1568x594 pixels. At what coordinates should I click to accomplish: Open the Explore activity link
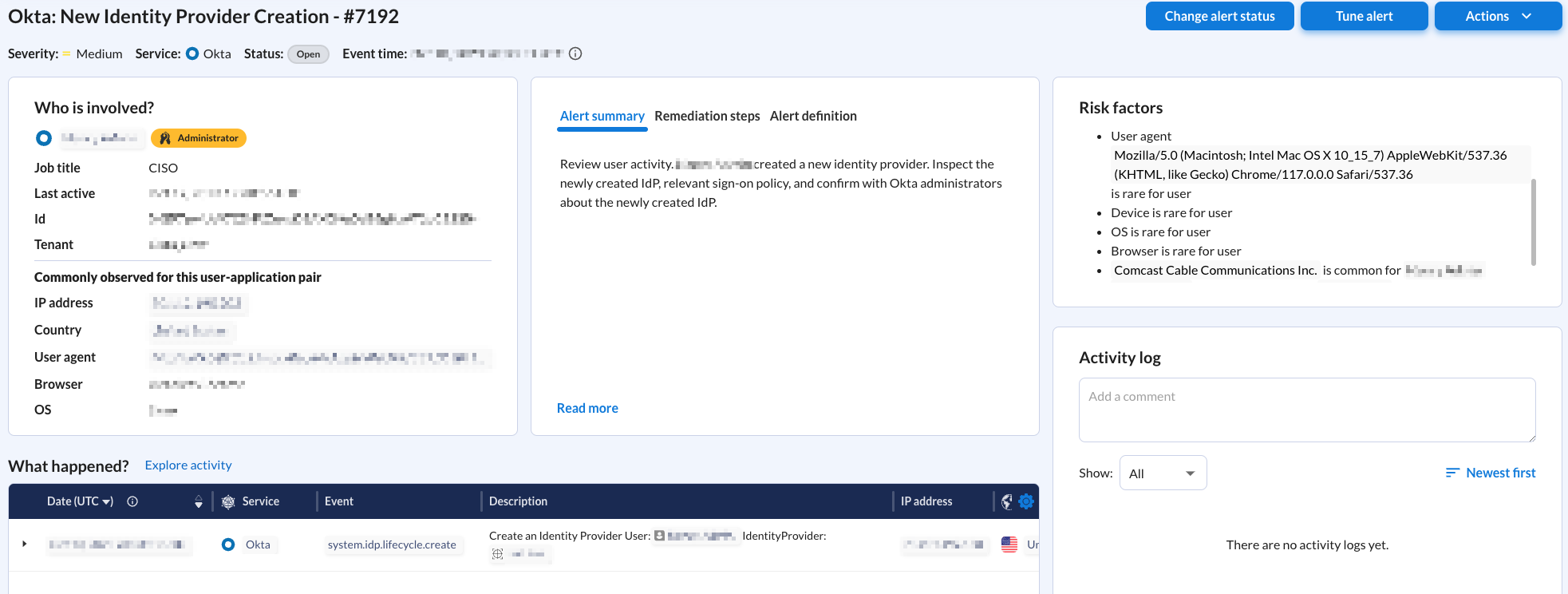188,465
